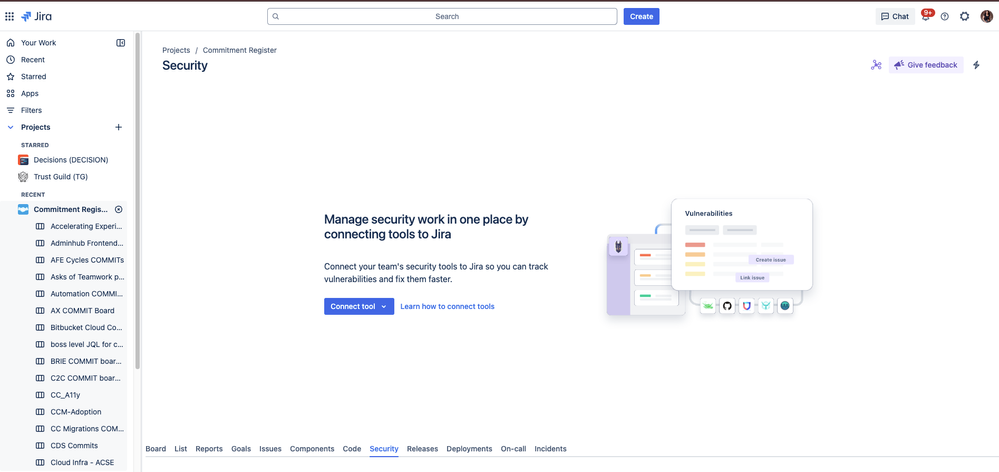Screen dimensions: 999x472
Task: Click Projects breadcrumb link
Action: click(x=176, y=50)
